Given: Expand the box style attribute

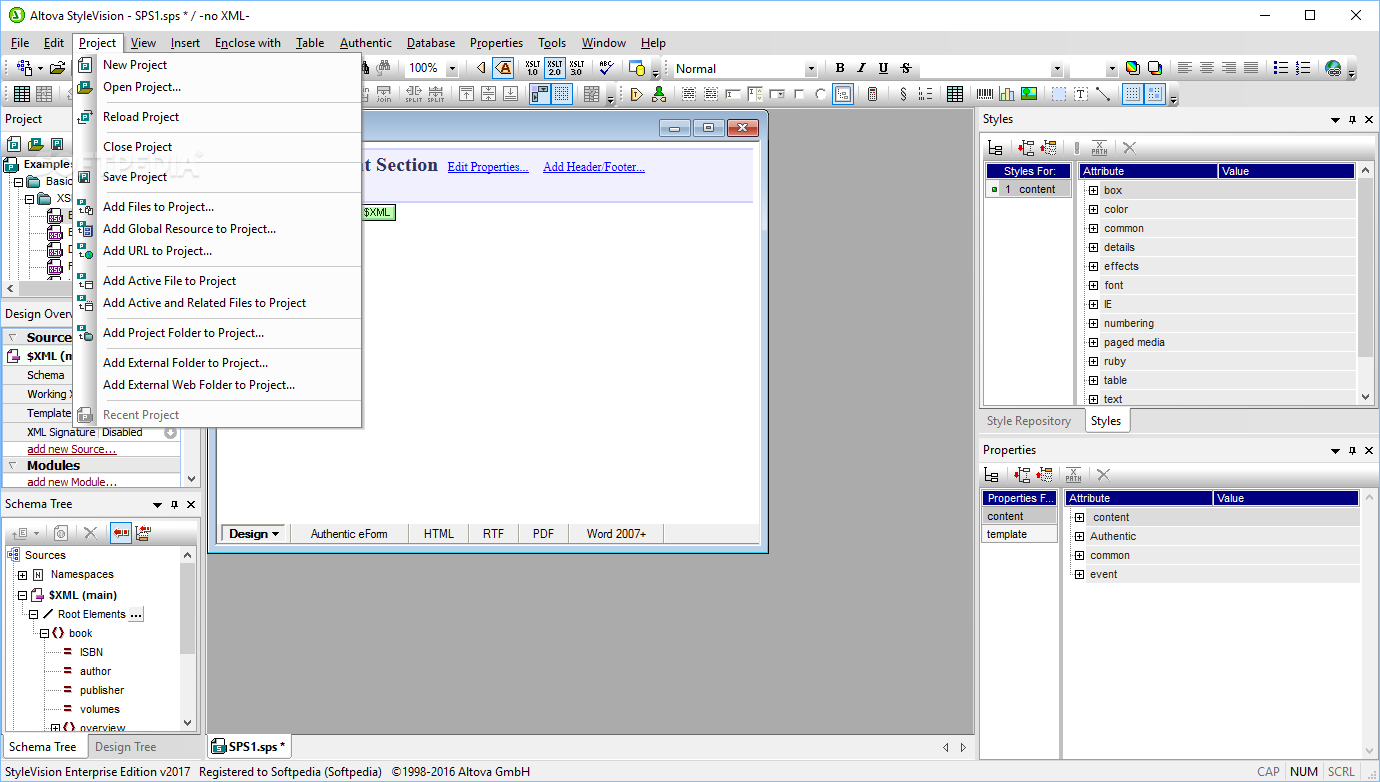Looking at the screenshot, I should tap(1094, 190).
